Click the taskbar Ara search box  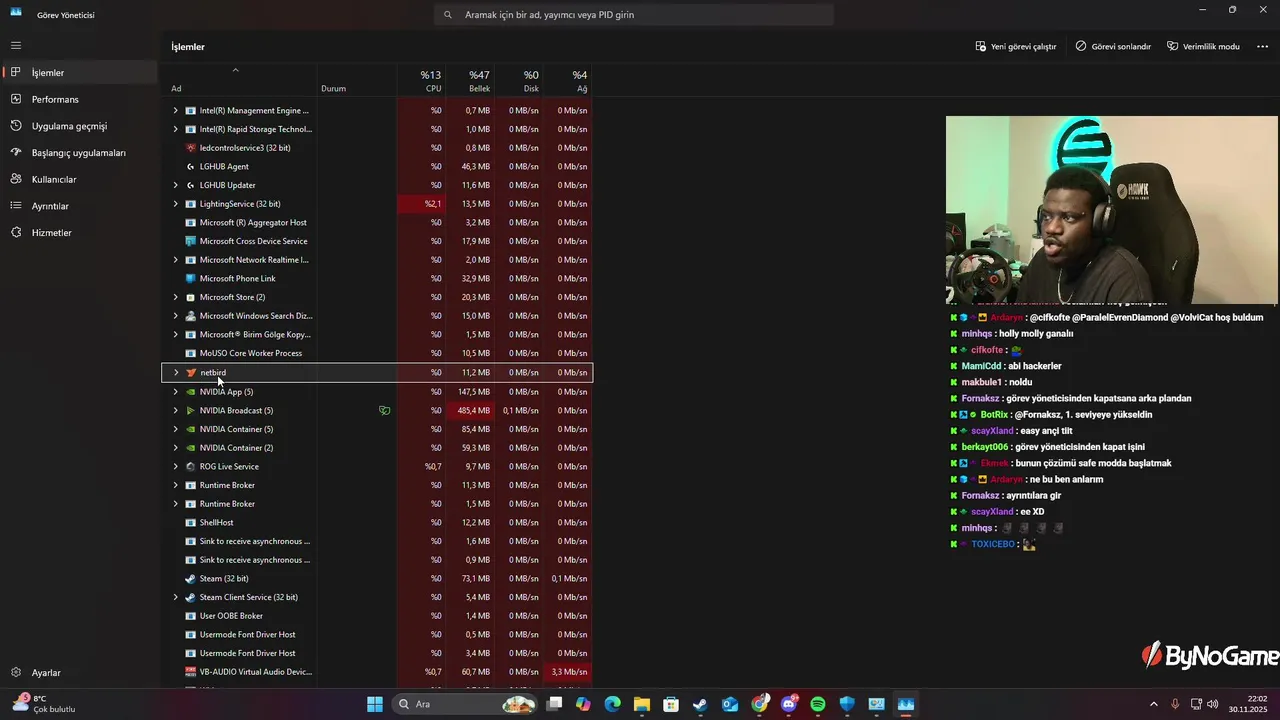(466, 704)
